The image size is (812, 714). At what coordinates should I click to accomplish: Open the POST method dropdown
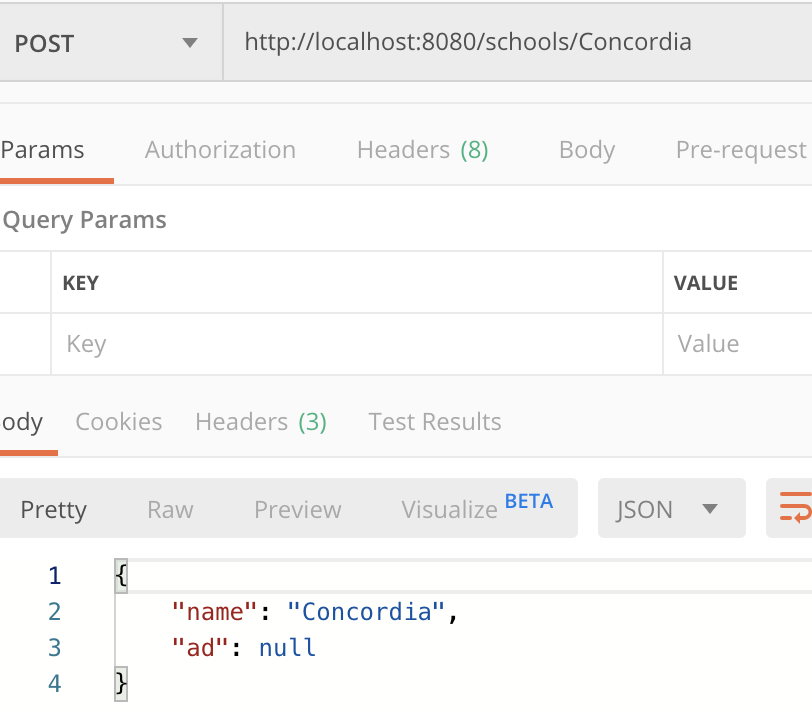(110, 42)
